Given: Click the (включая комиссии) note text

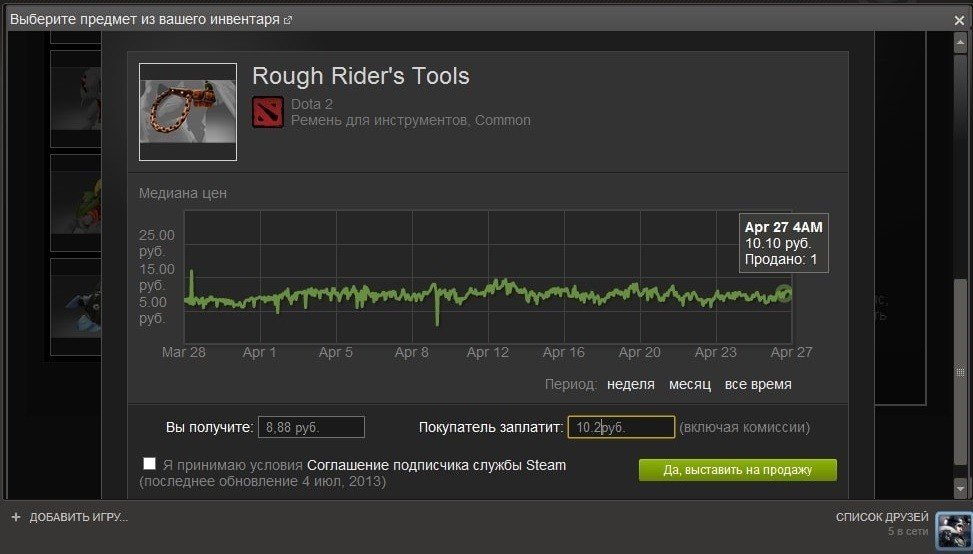Looking at the screenshot, I should pos(744,427).
